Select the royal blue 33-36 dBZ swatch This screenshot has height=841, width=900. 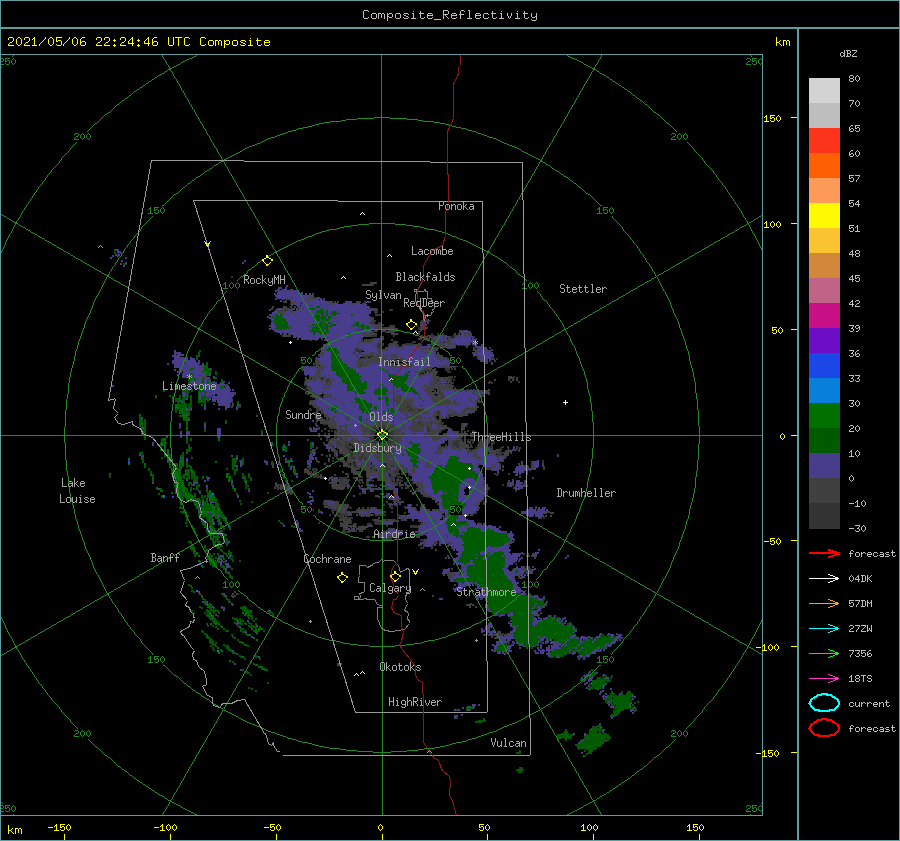click(824, 366)
